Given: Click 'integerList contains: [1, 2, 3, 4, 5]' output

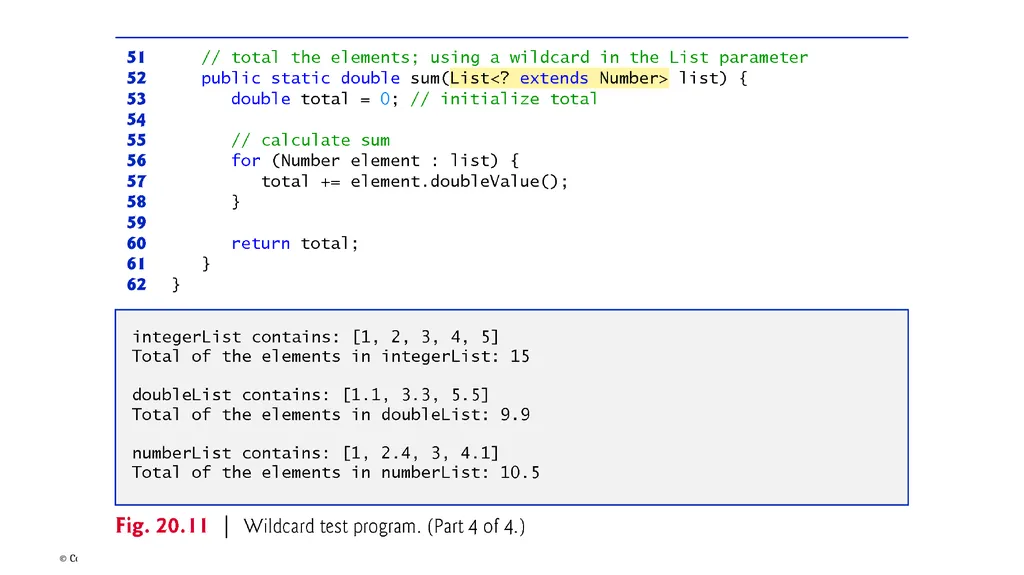Looking at the screenshot, I should click(315, 337).
